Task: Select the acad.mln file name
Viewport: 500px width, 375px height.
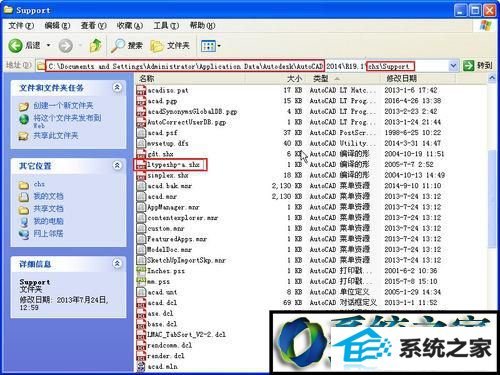Action: coord(162,367)
